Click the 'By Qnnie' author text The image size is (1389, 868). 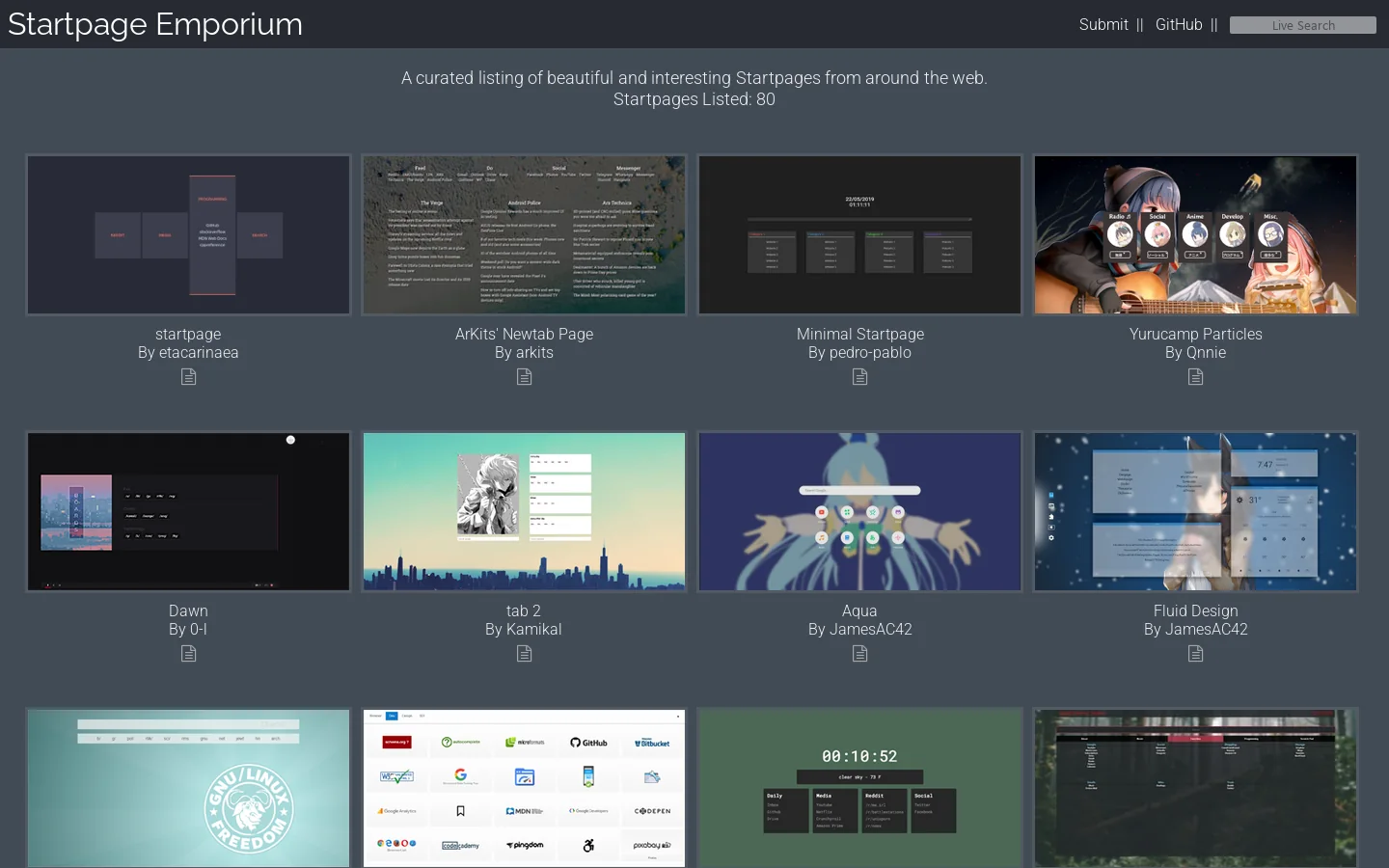[1196, 352]
